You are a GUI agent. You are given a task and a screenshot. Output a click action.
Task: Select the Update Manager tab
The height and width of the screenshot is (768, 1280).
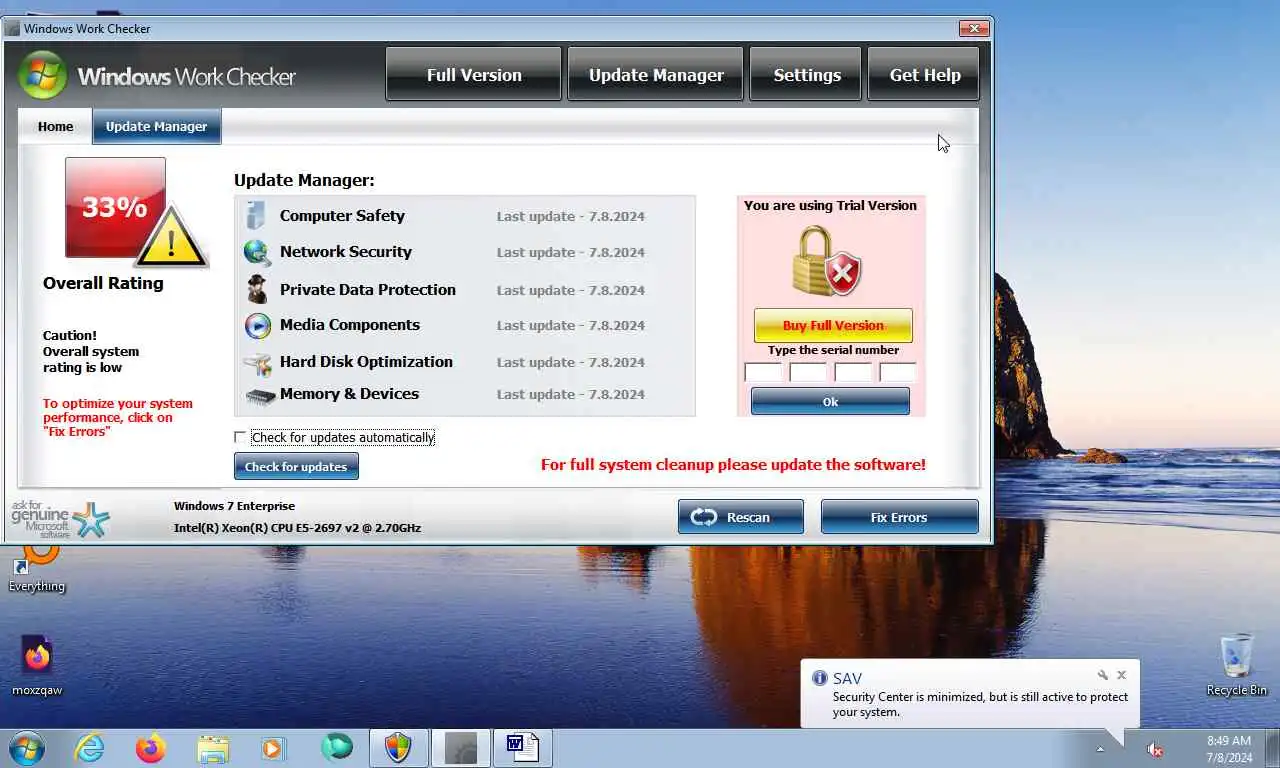pos(156,126)
